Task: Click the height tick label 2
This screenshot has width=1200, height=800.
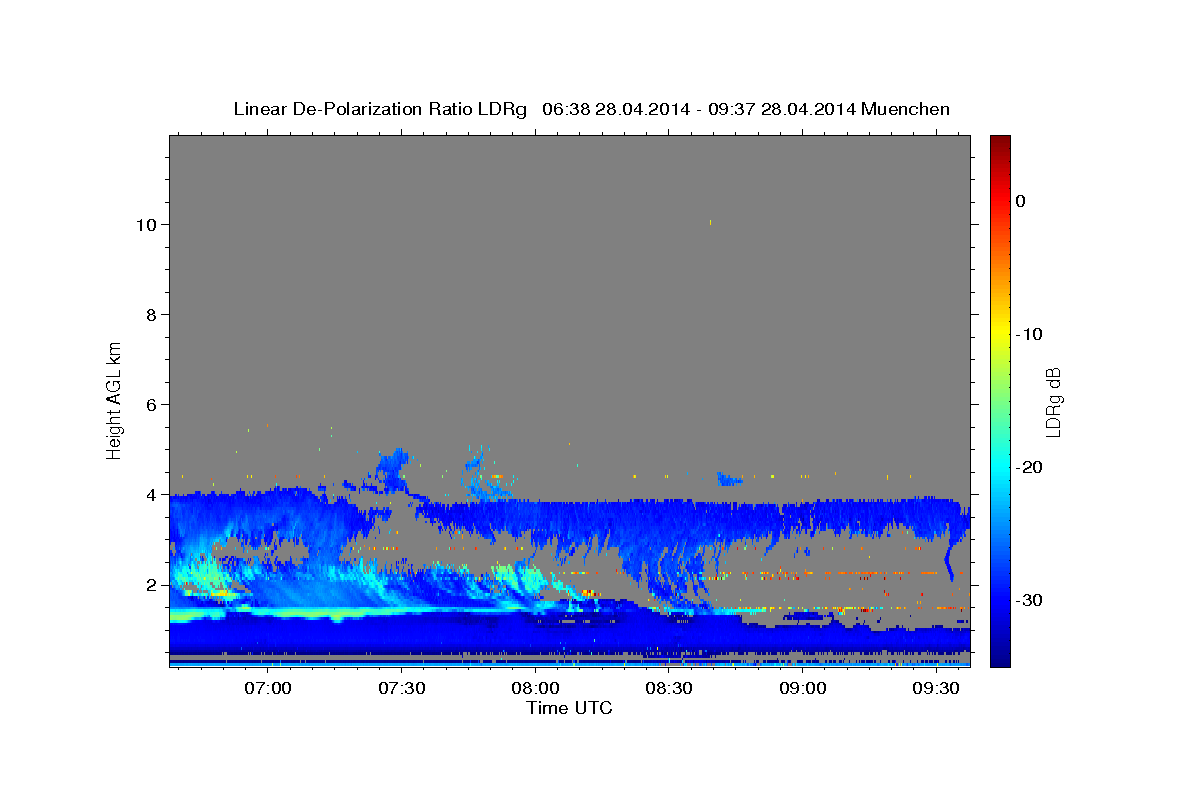Action: pos(150,584)
